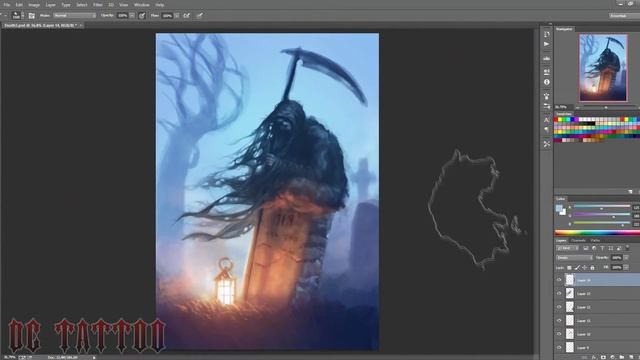Select Layer 13 in Layers panel
Image resolution: width=640 pixels, height=360 pixels.
tap(597, 293)
